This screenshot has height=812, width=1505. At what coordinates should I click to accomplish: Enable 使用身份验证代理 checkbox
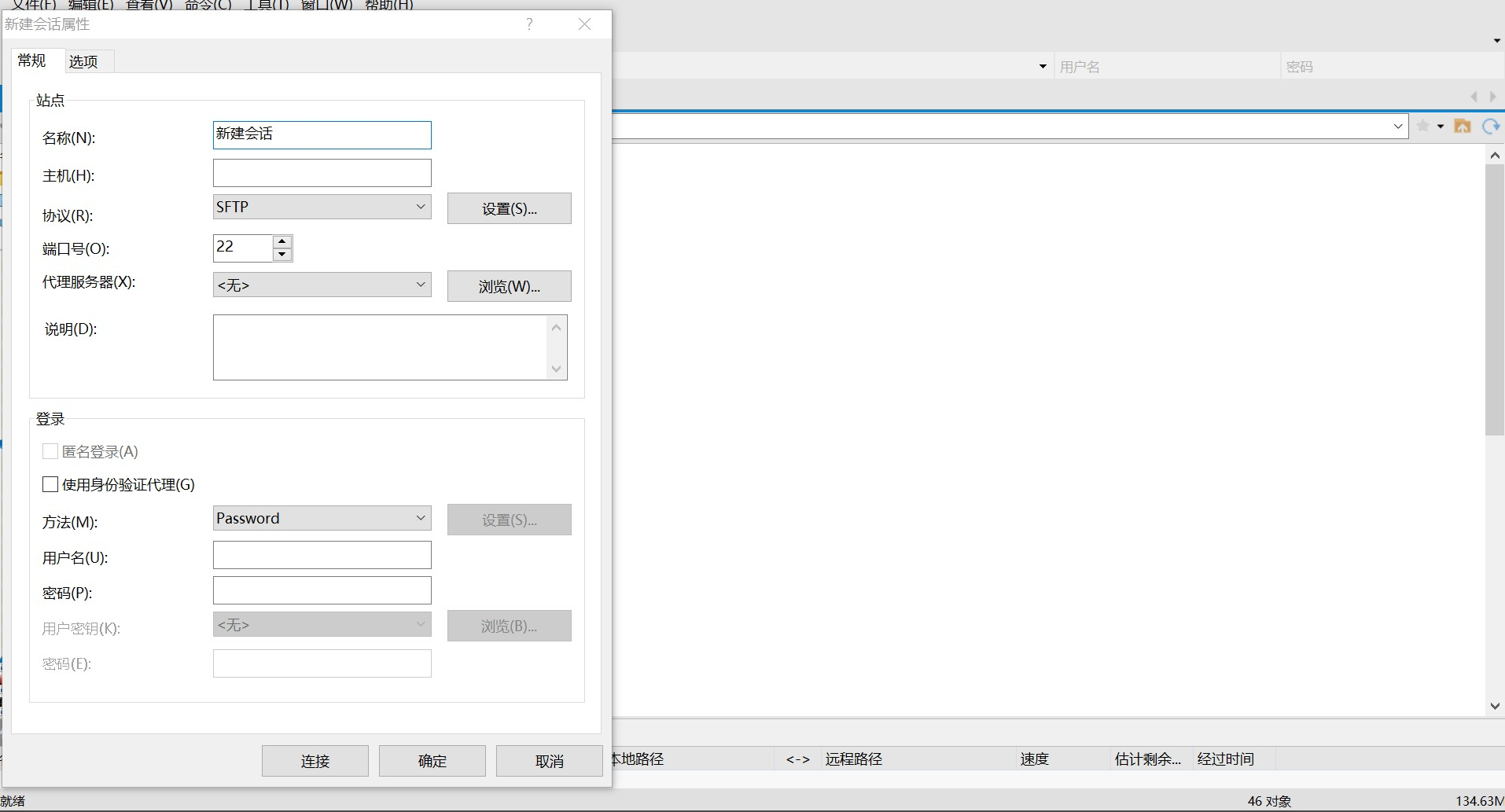(50, 484)
